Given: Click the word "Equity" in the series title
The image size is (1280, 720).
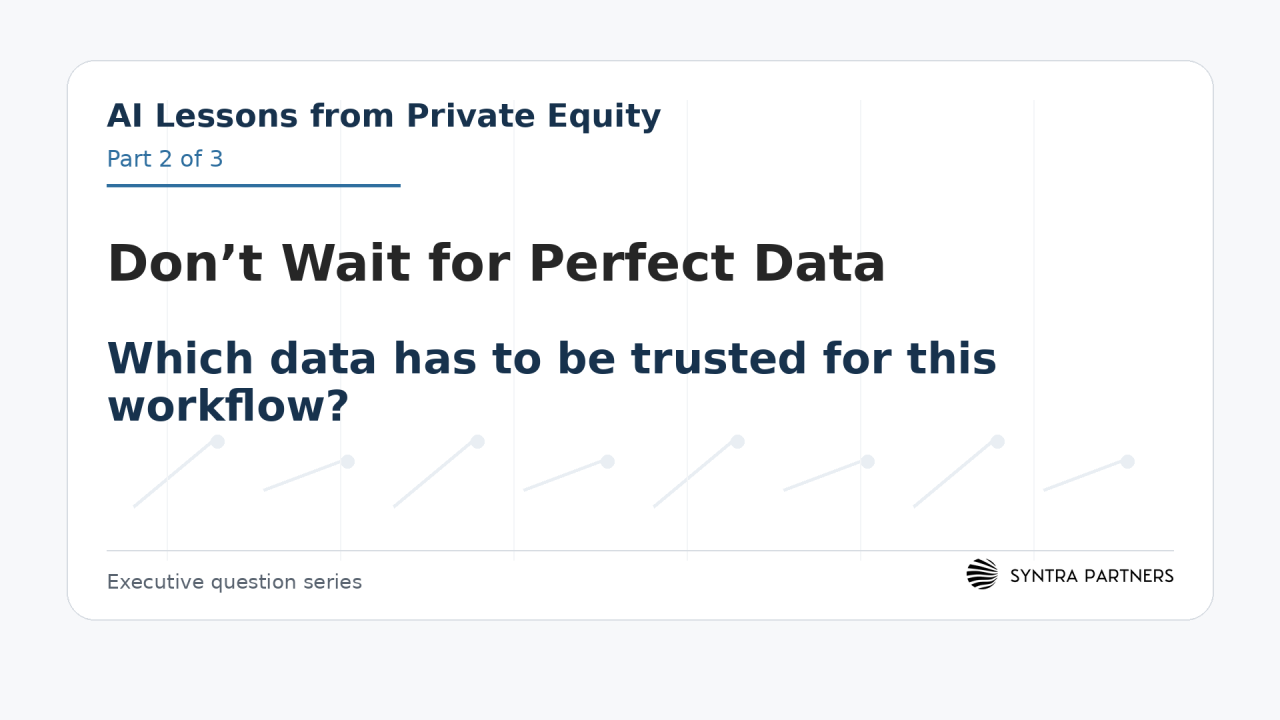Looking at the screenshot, I should [603, 118].
